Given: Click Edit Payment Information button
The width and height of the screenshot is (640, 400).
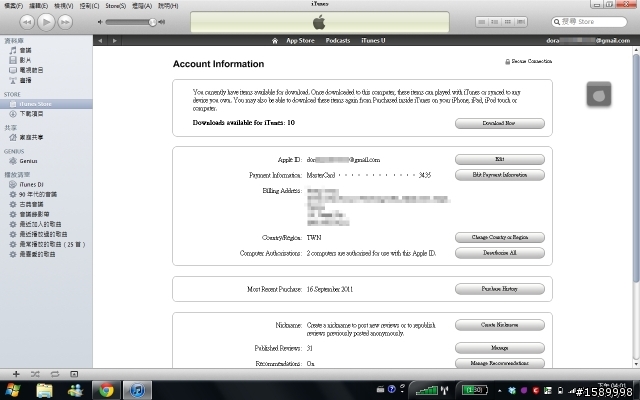Looking at the screenshot, I should (x=500, y=175).
